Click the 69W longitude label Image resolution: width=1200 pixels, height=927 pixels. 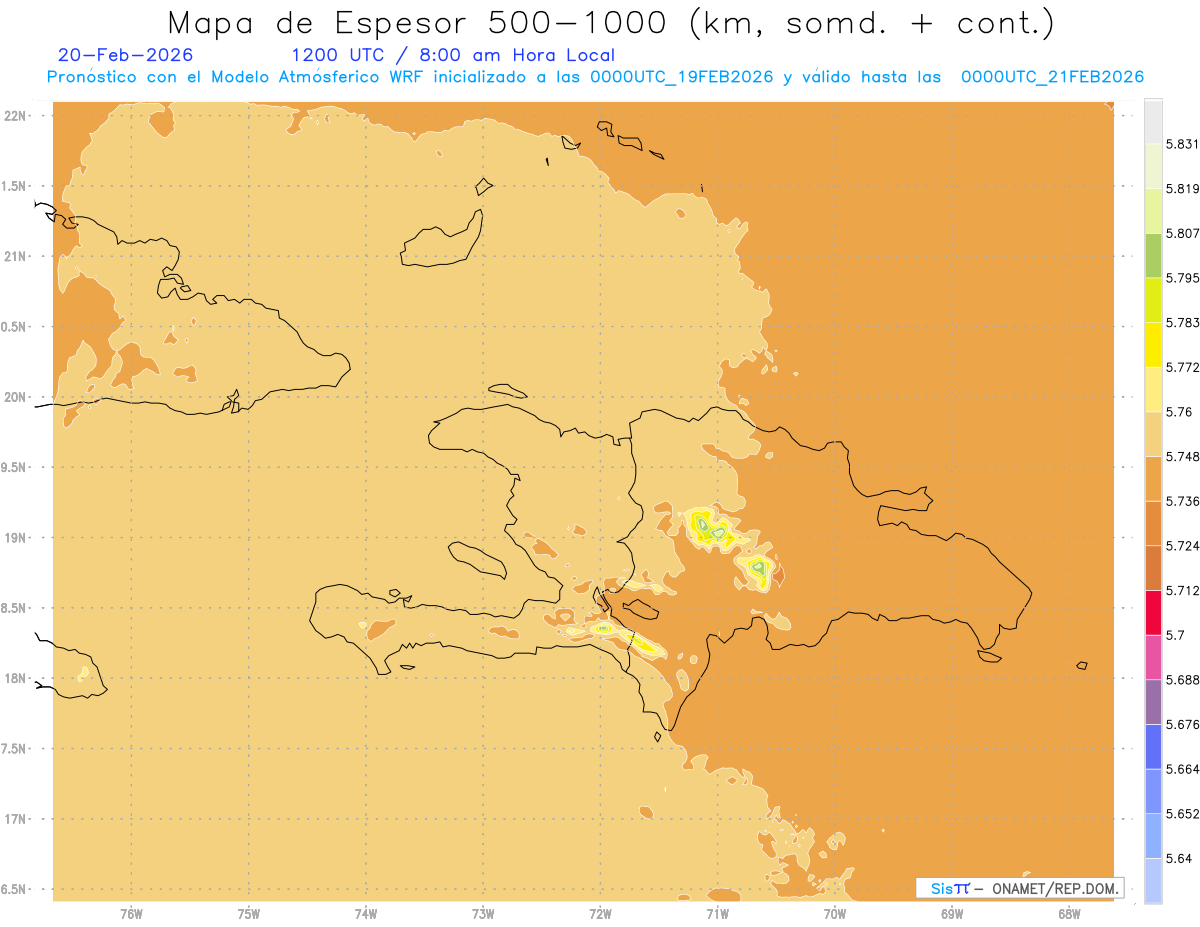pyautogui.click(x=952, y=913)
